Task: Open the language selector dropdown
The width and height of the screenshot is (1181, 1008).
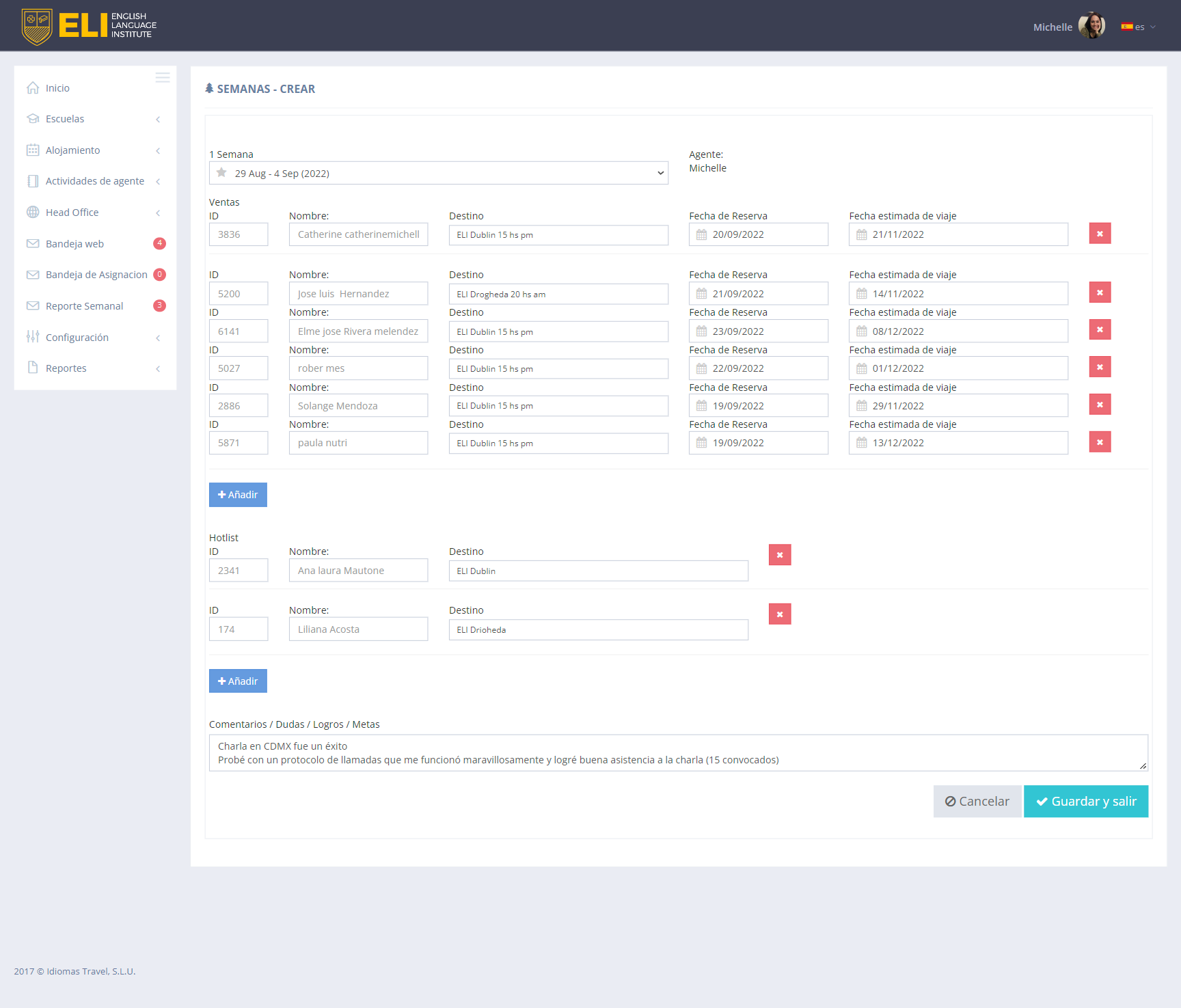Action: tap(1138, 27)
